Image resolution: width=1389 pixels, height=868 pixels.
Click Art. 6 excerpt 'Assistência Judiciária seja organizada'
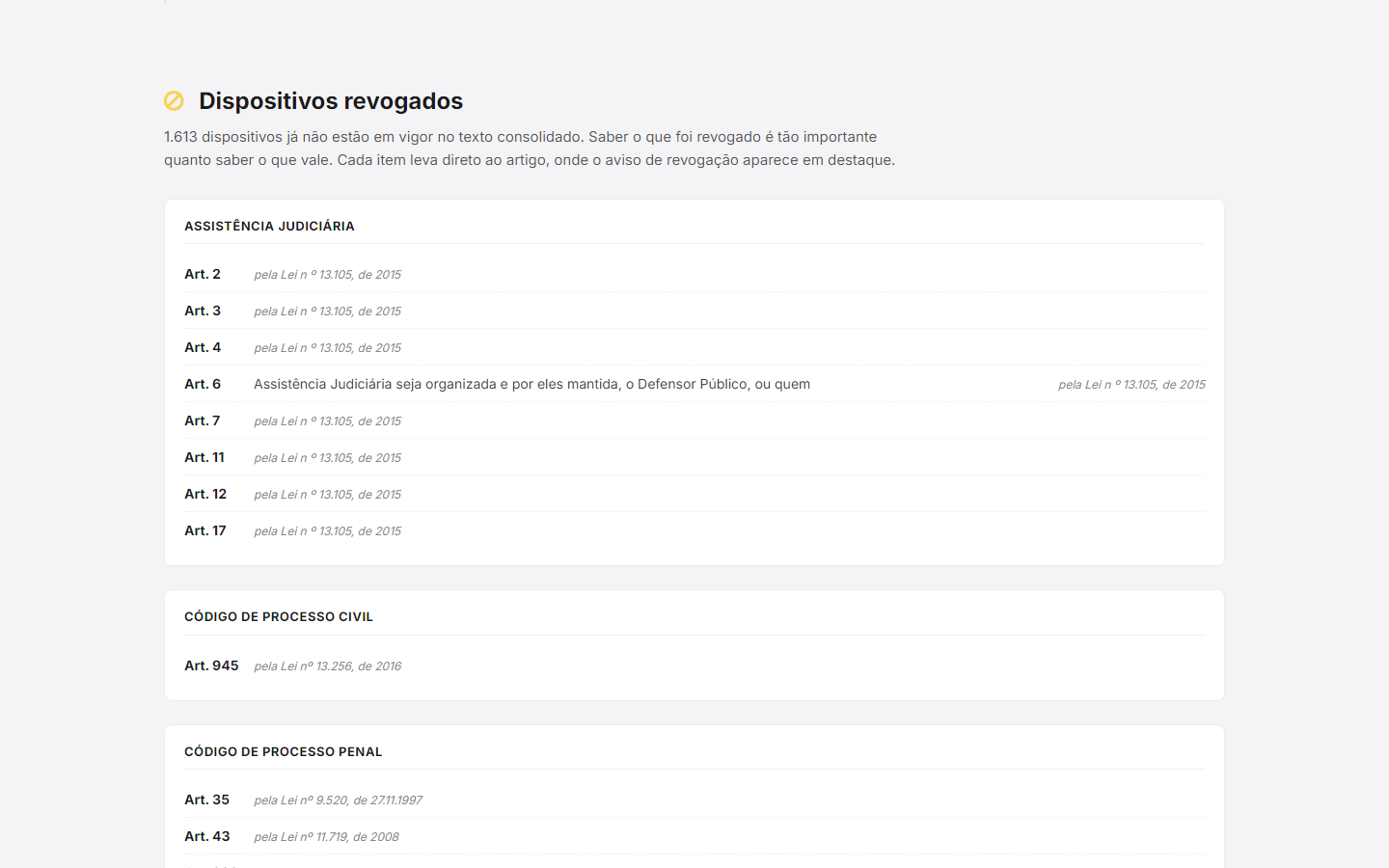[x=531, y=384]
